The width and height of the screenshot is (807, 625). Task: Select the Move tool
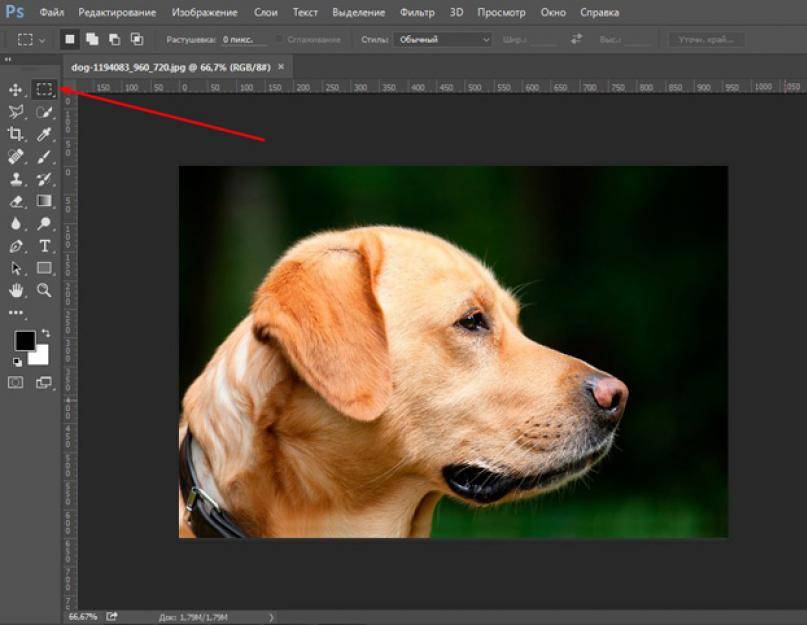[15, 90]
